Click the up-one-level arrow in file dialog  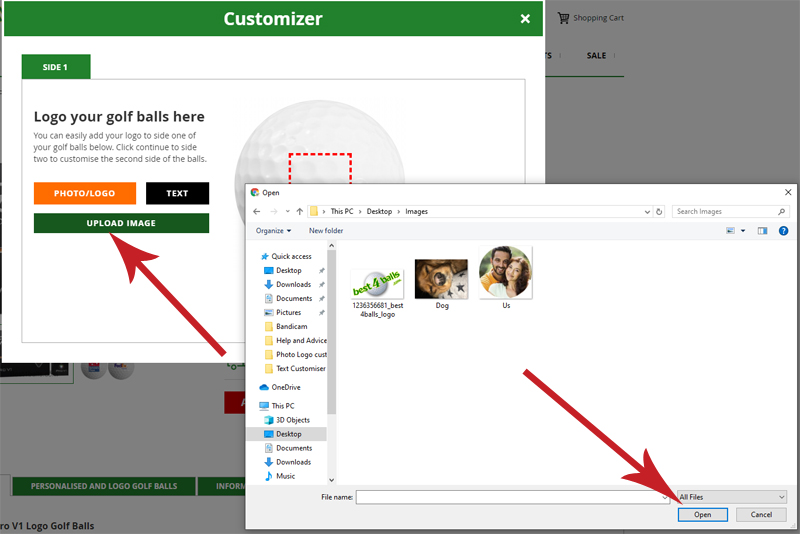tap(299, 212)
